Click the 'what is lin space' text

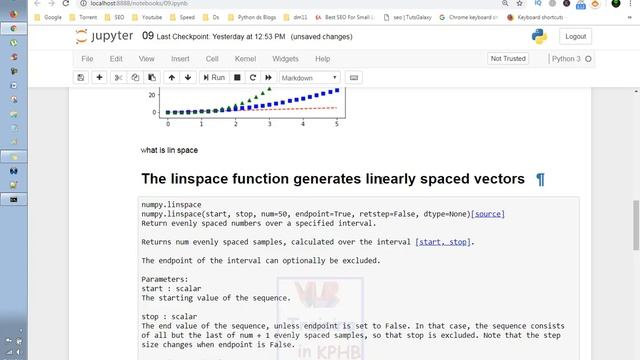[169, 150]
